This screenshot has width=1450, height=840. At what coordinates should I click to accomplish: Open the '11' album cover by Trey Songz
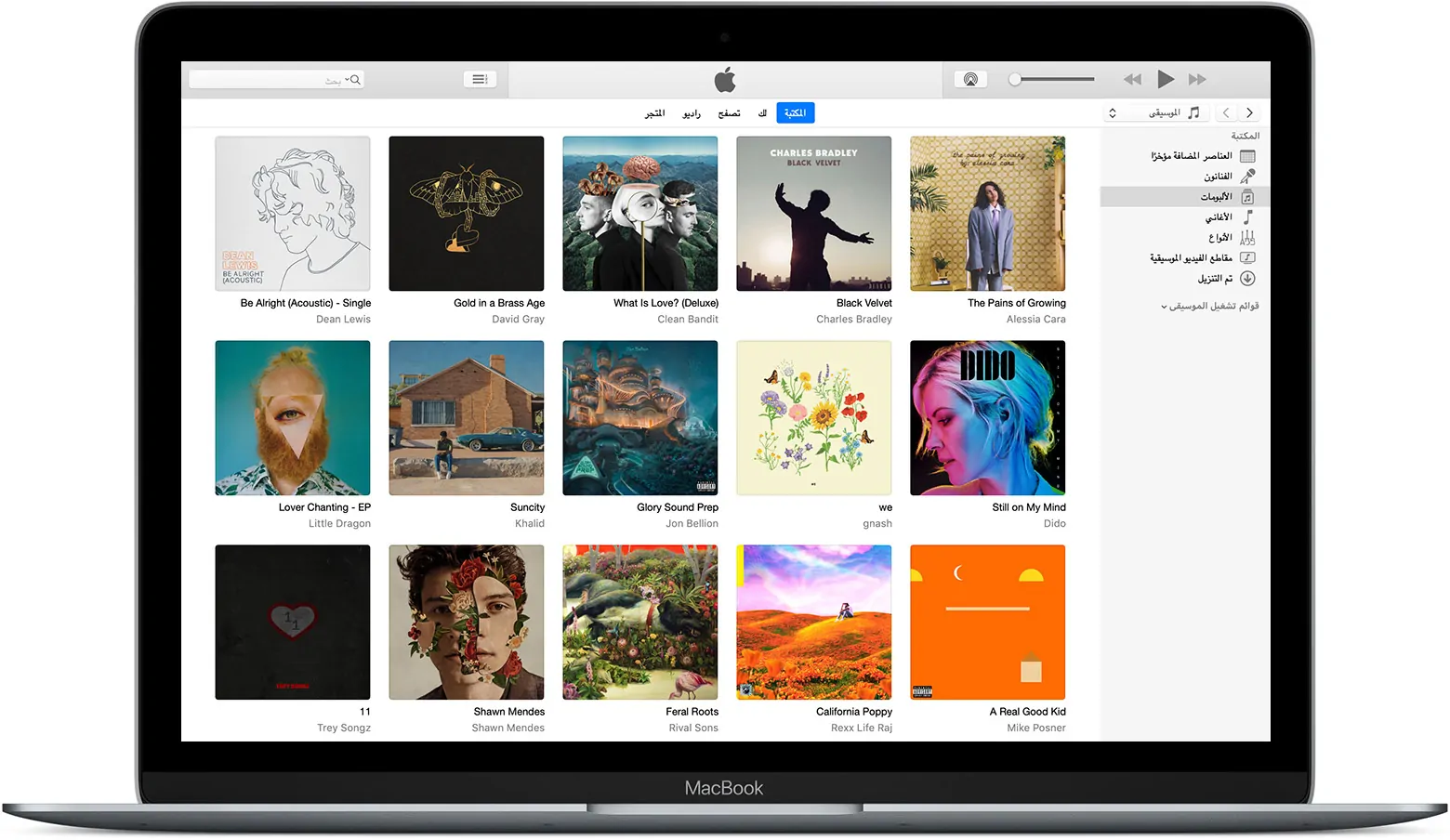[x=293, y=623]
